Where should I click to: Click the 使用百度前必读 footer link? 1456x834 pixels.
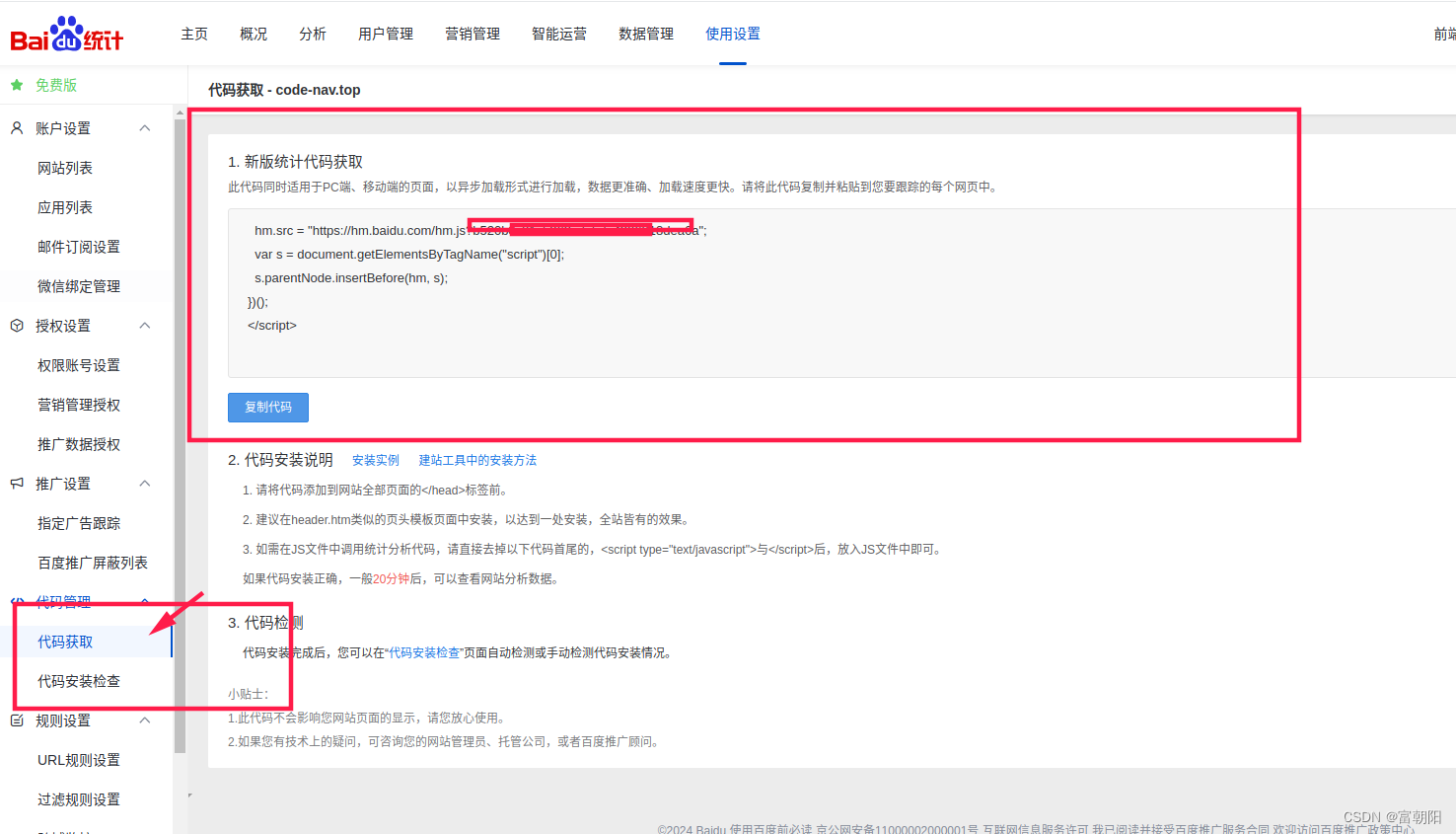pyautogui.click(x=770, y=829)
